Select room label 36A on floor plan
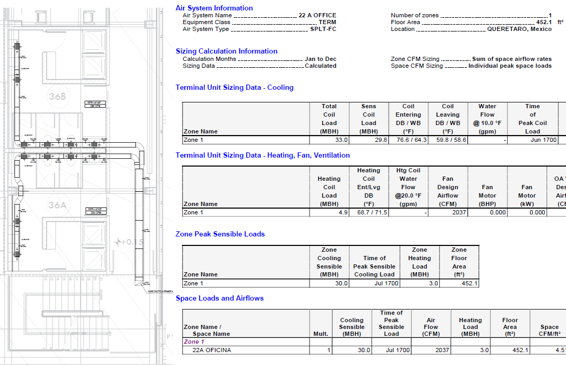The height and width of the screenshot is (366, 566). click(x=57, y=205)
